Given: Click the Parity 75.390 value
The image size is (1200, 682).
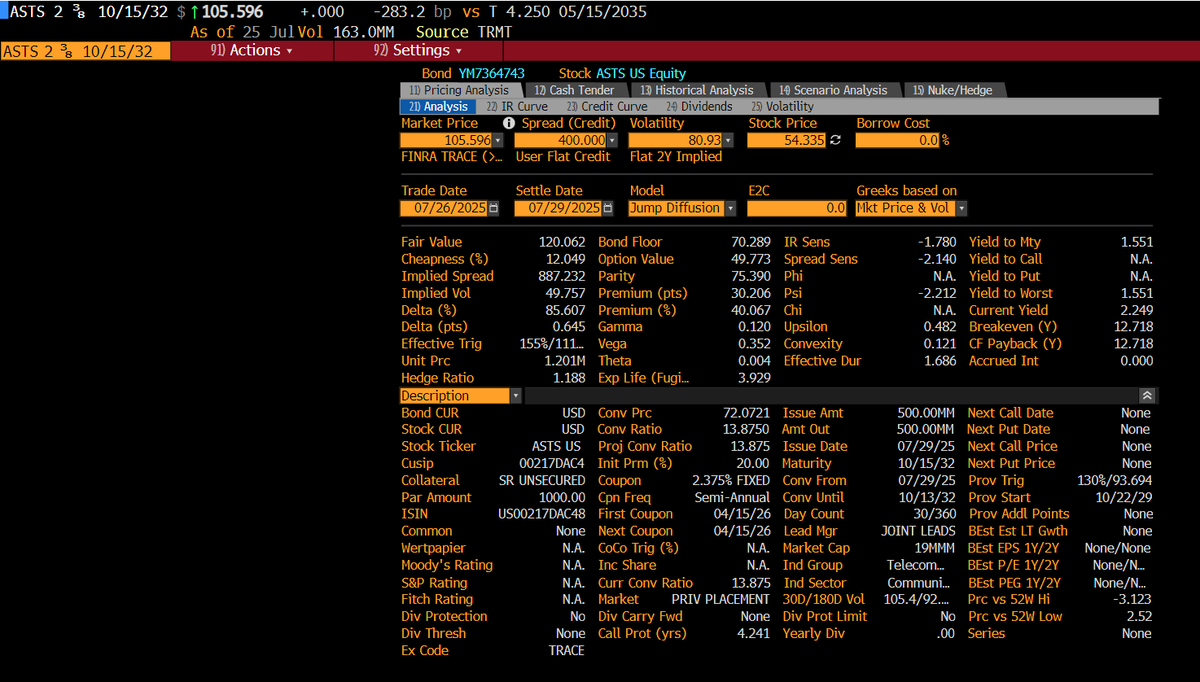Looking at the screenshot, I should point(752,276).
